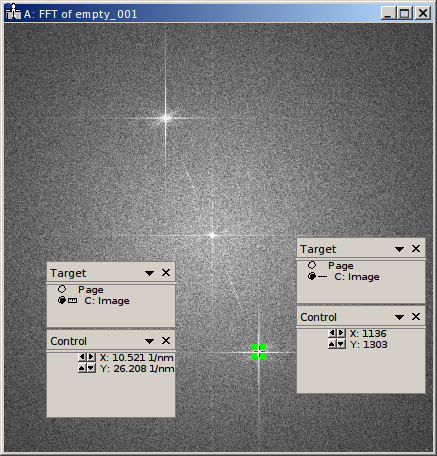The width and height of the screenshot is (437, 456).
Task: Click the central bright FFT spot
Action: [212, 235]
